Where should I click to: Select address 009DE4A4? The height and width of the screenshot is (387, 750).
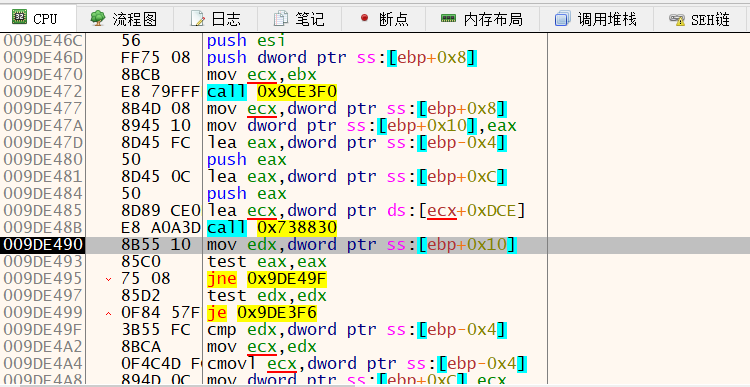[43, 364]
